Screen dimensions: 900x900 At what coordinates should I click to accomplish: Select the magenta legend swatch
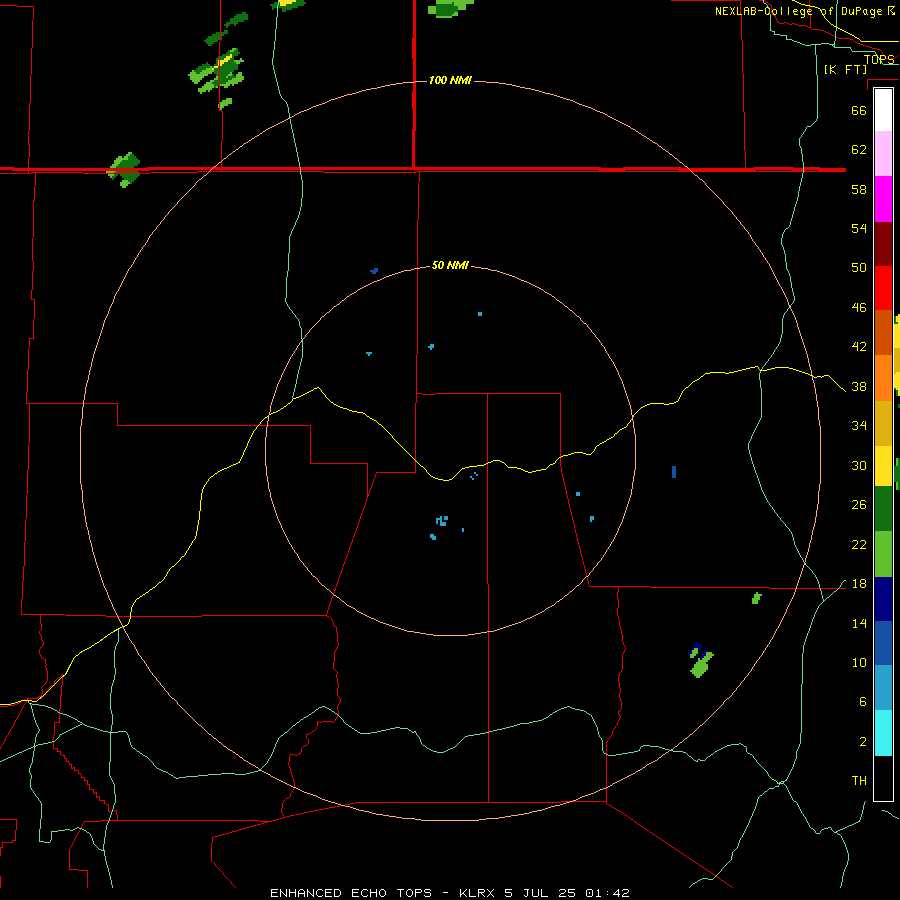883,199
